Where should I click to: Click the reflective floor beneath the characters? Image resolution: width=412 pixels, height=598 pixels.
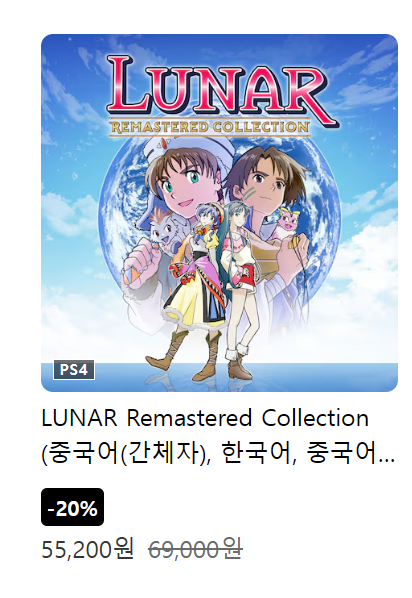(x=219, y=378)
